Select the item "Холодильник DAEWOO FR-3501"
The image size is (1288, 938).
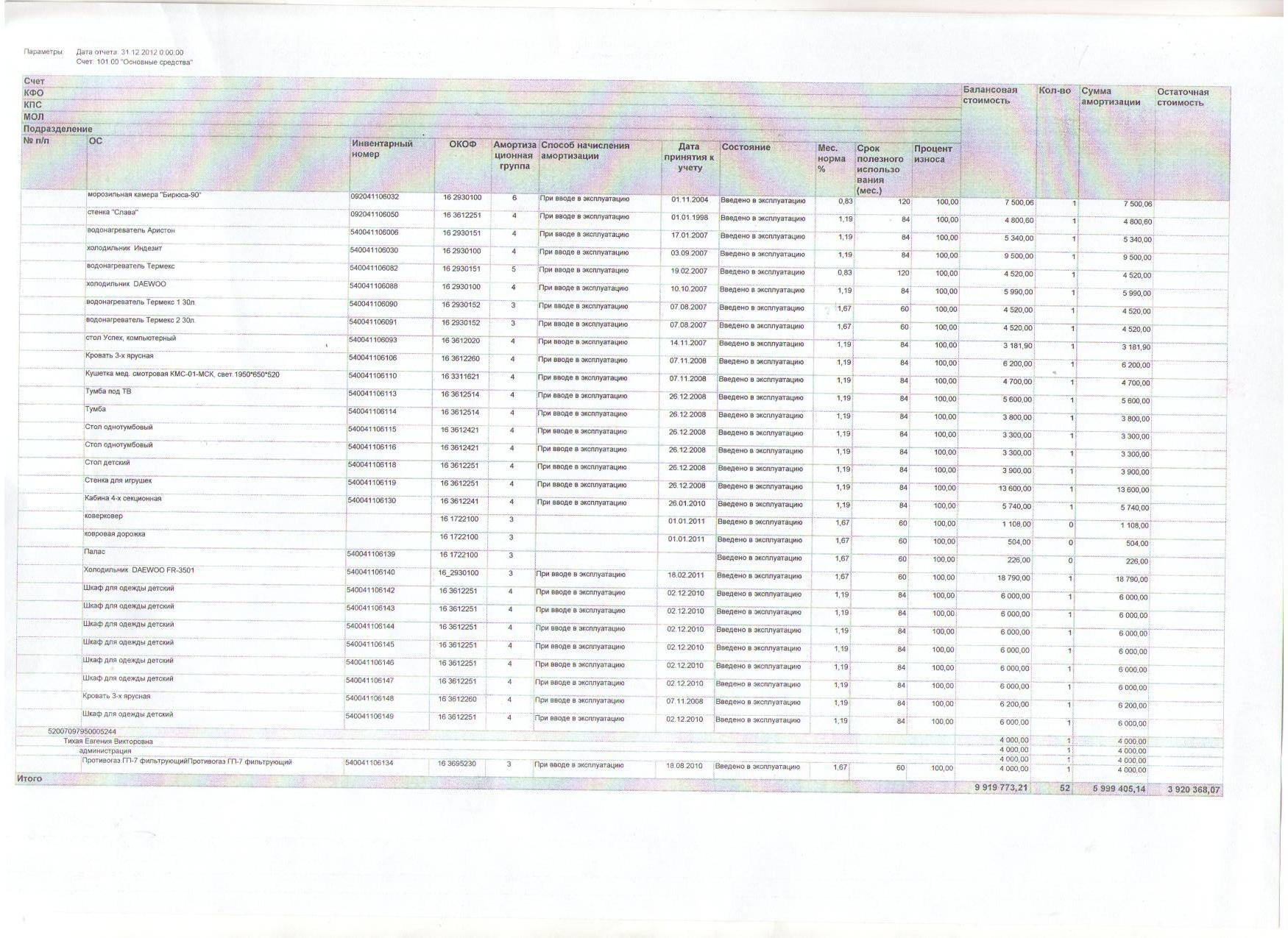coord(139,570)
